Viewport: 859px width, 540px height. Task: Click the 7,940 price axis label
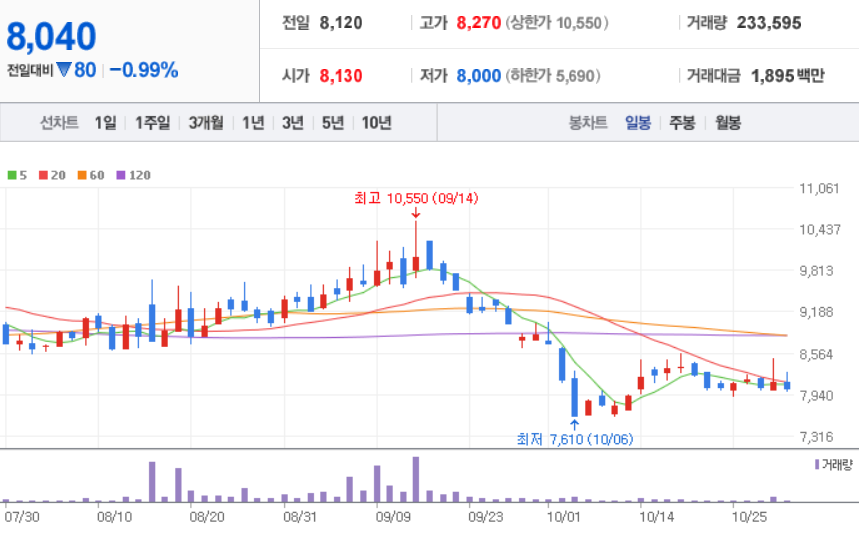(816, 395)
